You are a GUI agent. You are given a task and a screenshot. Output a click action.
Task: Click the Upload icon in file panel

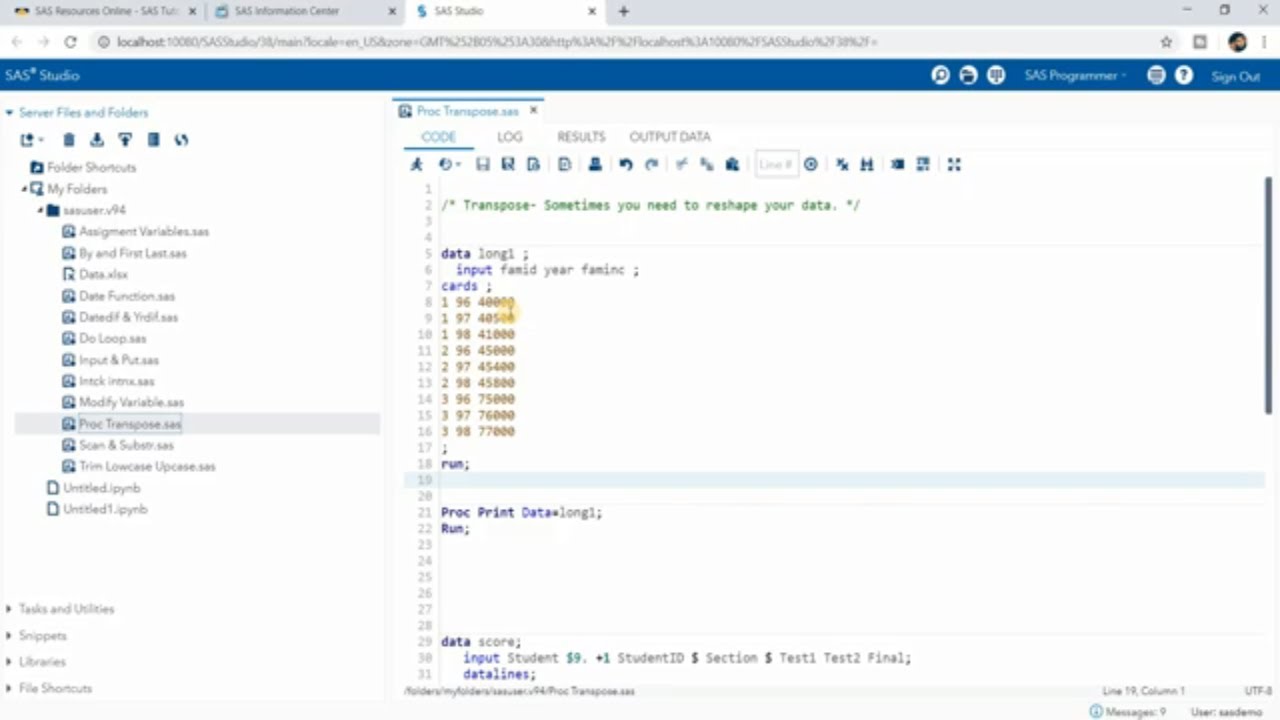point(125,140)
